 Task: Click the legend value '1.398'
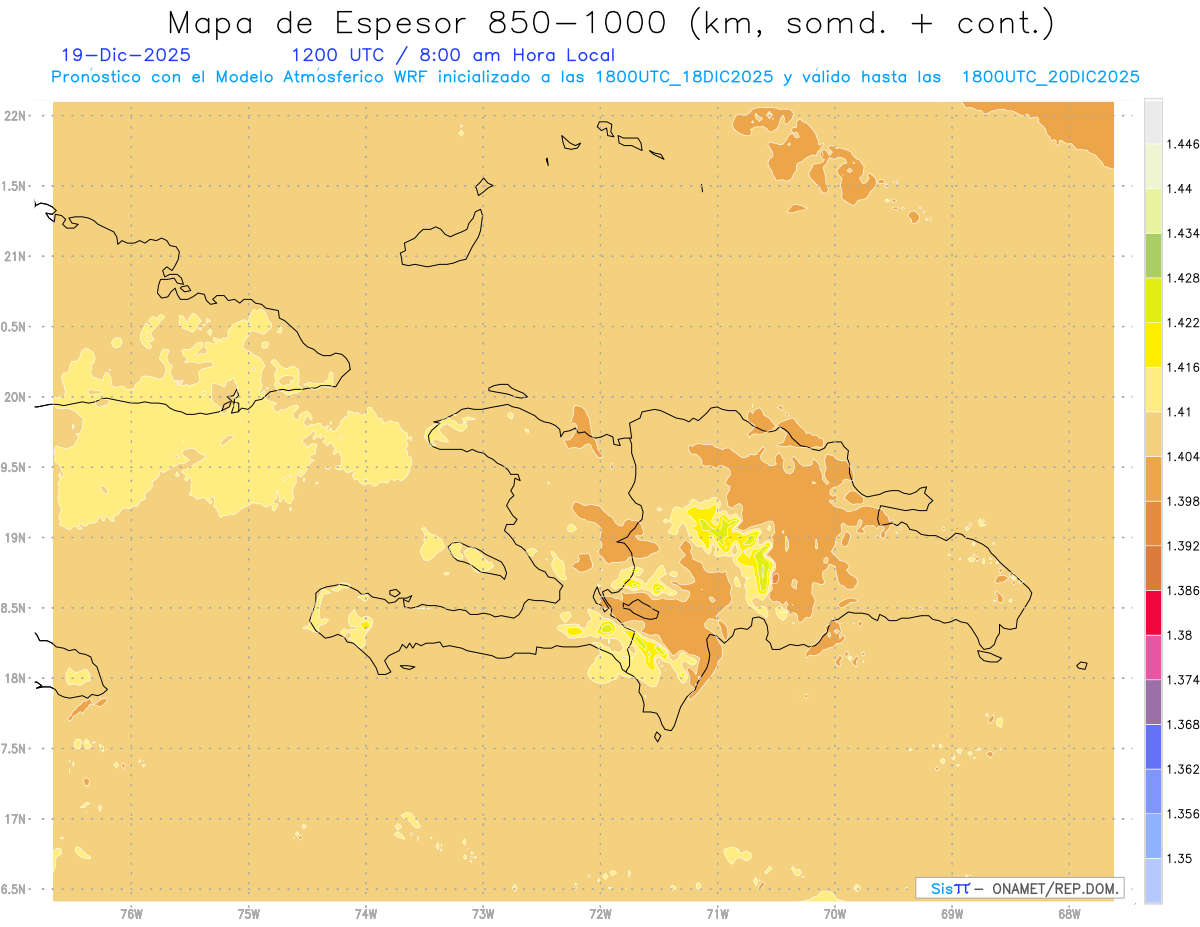[1182, 501]
